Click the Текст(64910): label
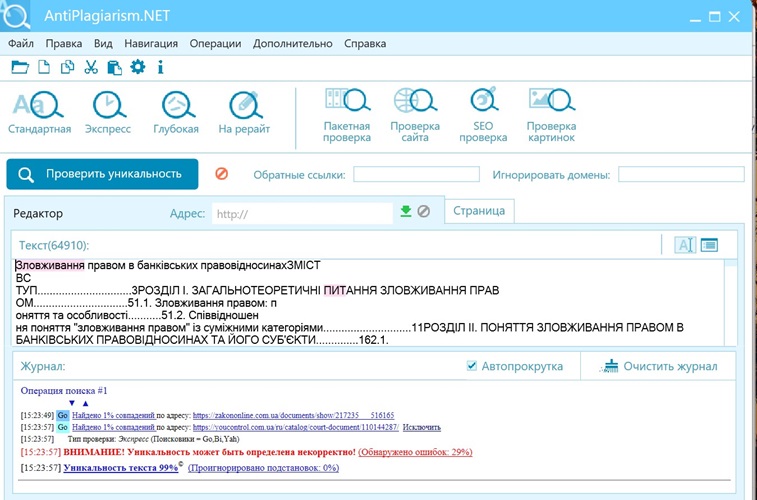Image resolution: width=757 pixels, height=500 pixels. [x=54, y=245]
